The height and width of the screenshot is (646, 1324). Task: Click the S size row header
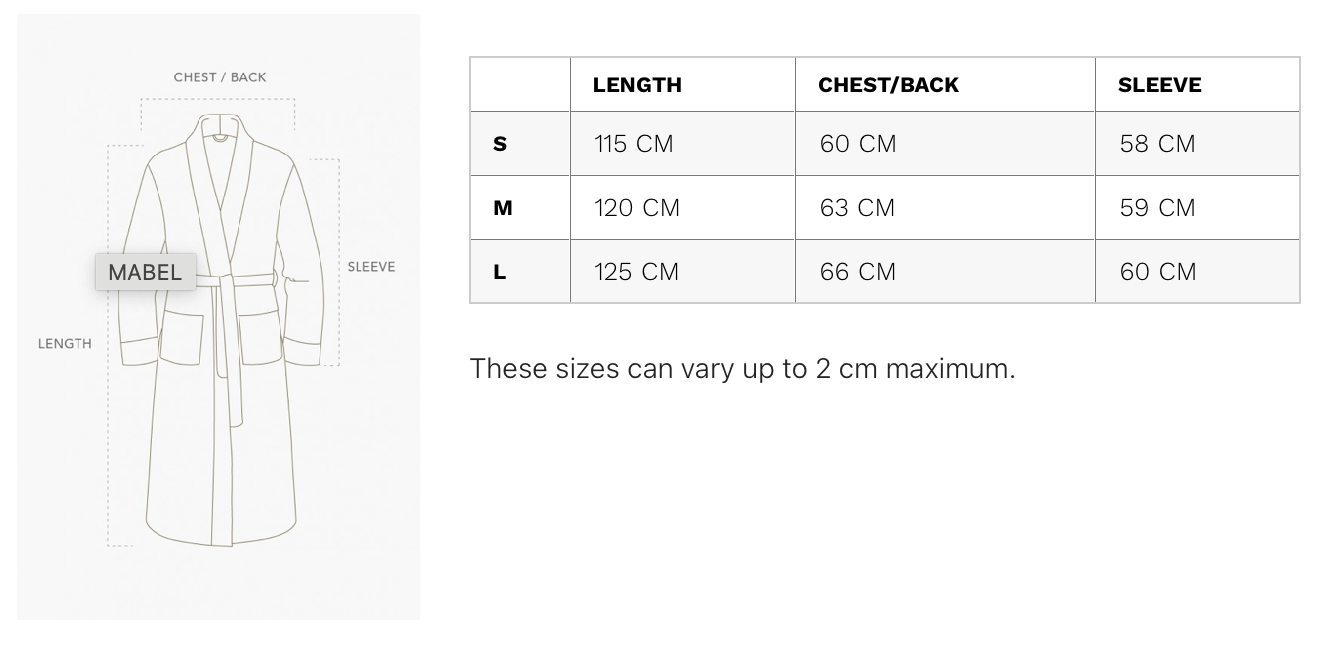tap(500, 144)
